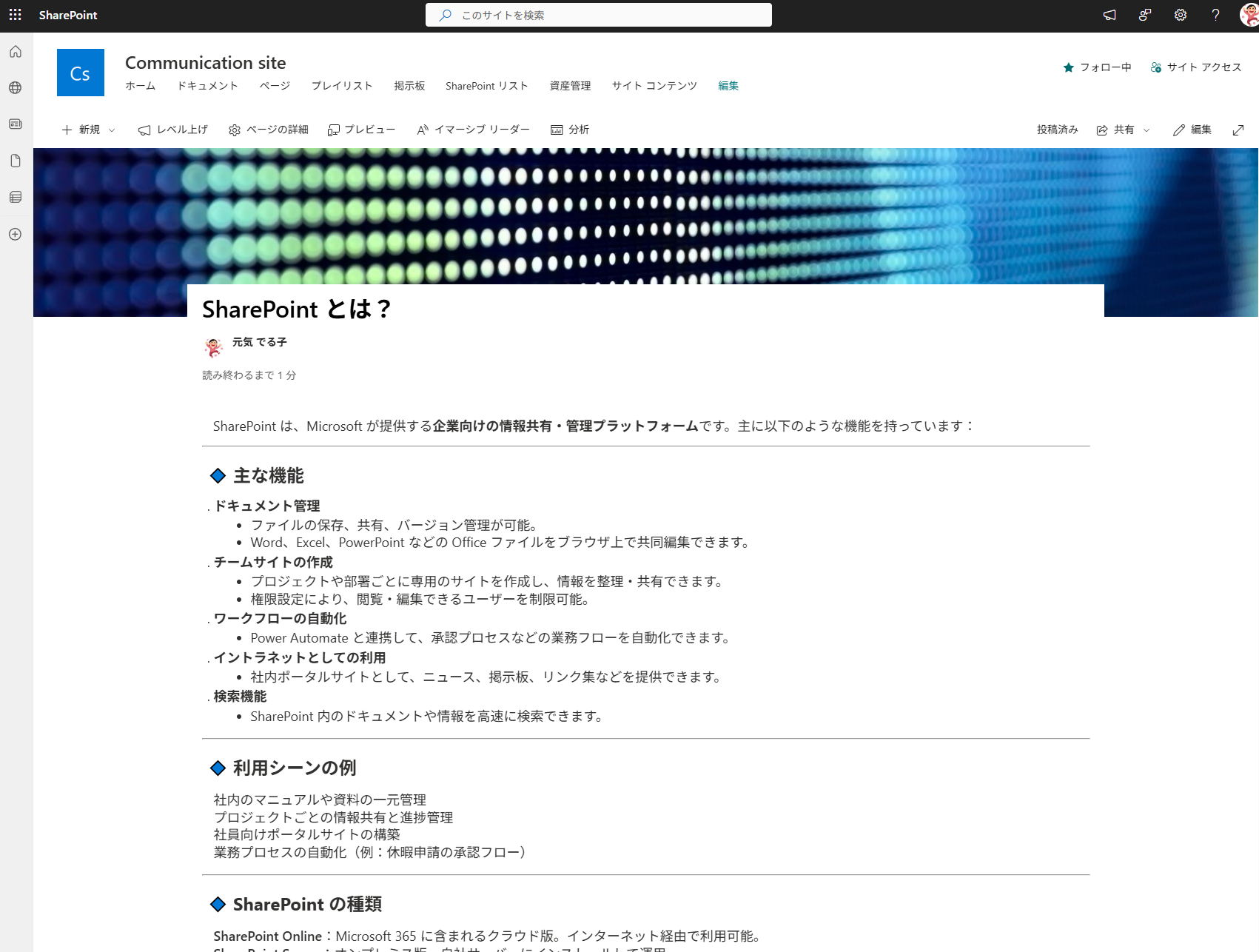Image resolution: width=1259 pixels, height=952 pixels.
Task: Select プレイリスト navigation item
Action: point(342,86)
